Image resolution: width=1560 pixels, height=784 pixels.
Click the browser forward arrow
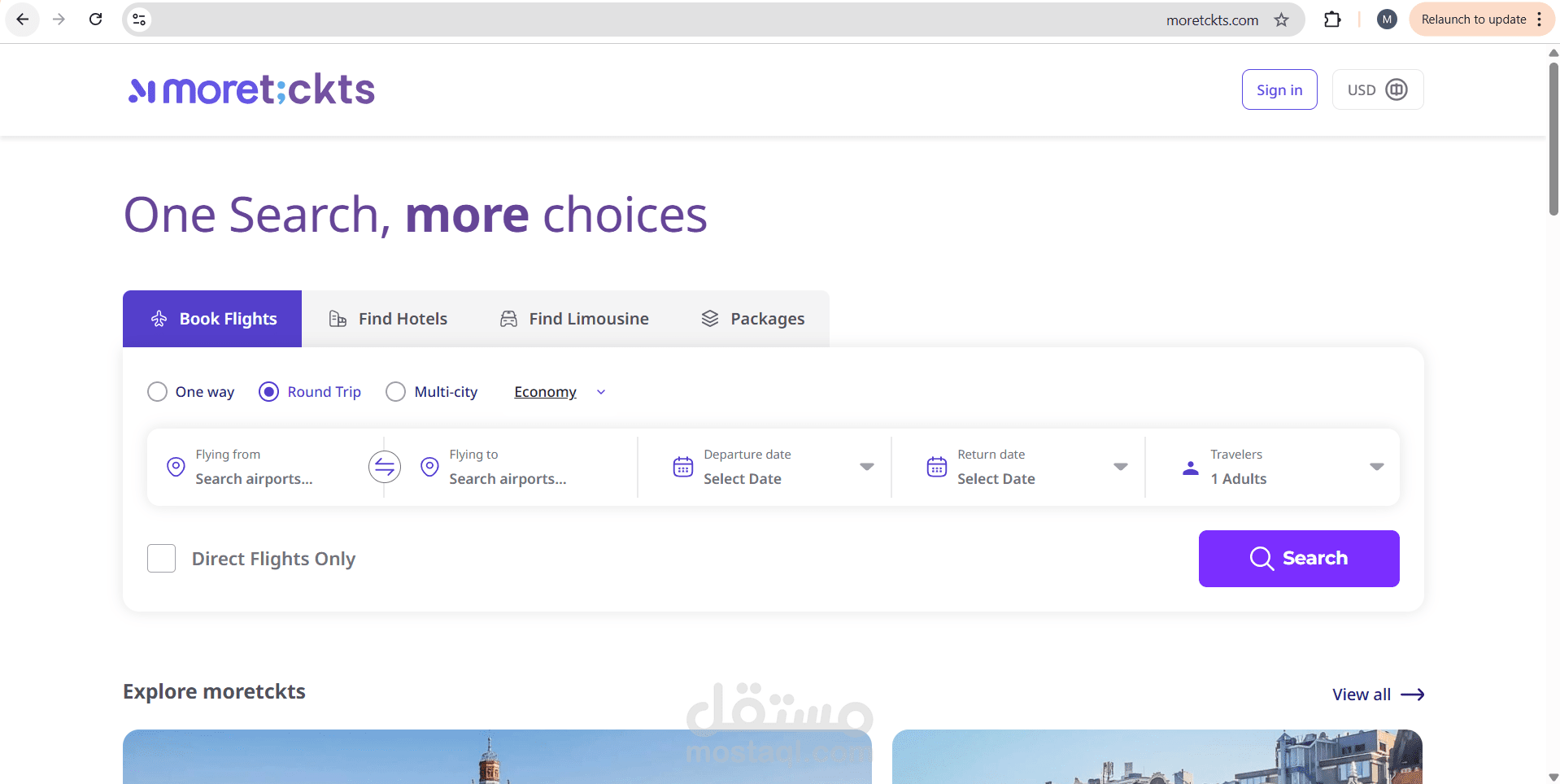coord(59,20)
